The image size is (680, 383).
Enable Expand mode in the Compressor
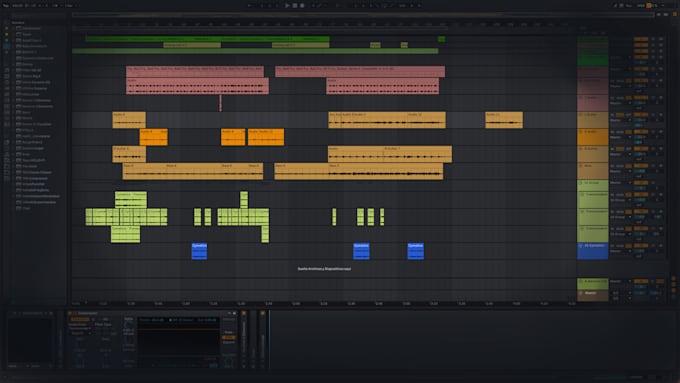coord(229,342)
